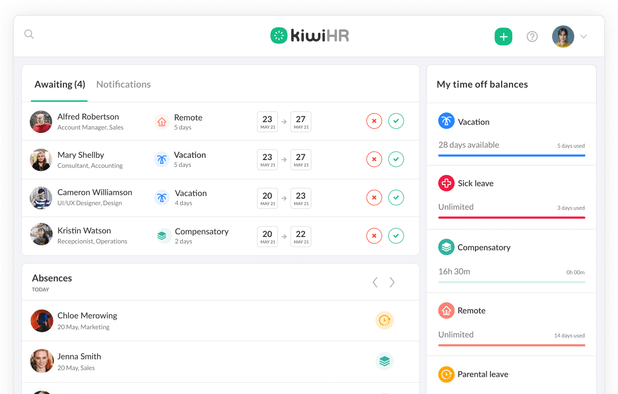Click Chloe Merowing's parental leave icon
The height and width of the screenshot is (394, 618).
coord(384,320)
